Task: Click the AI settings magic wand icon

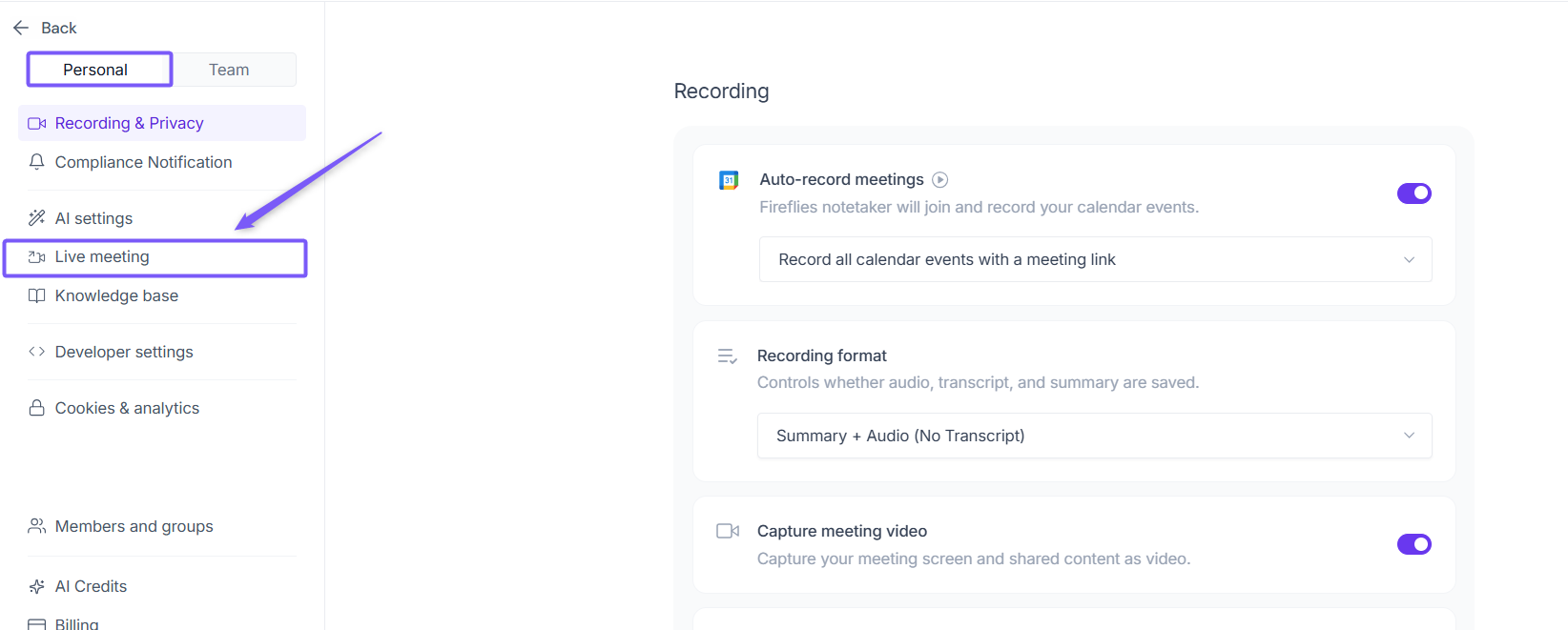Action: [x=37, y=218]
